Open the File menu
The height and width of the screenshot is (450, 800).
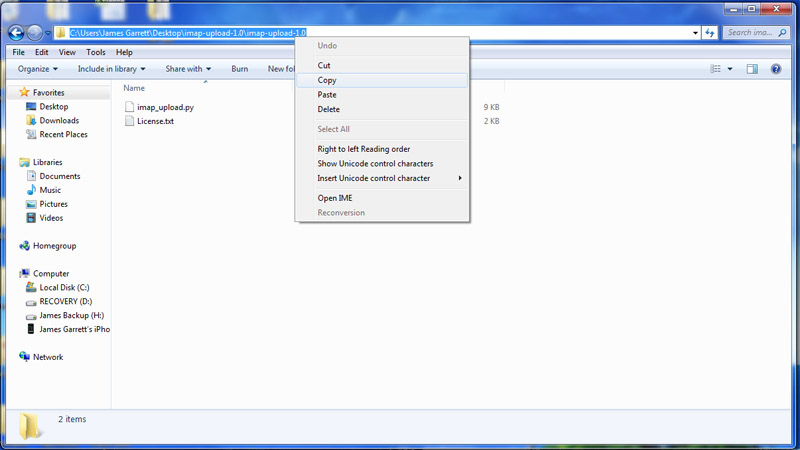point(18,52)
